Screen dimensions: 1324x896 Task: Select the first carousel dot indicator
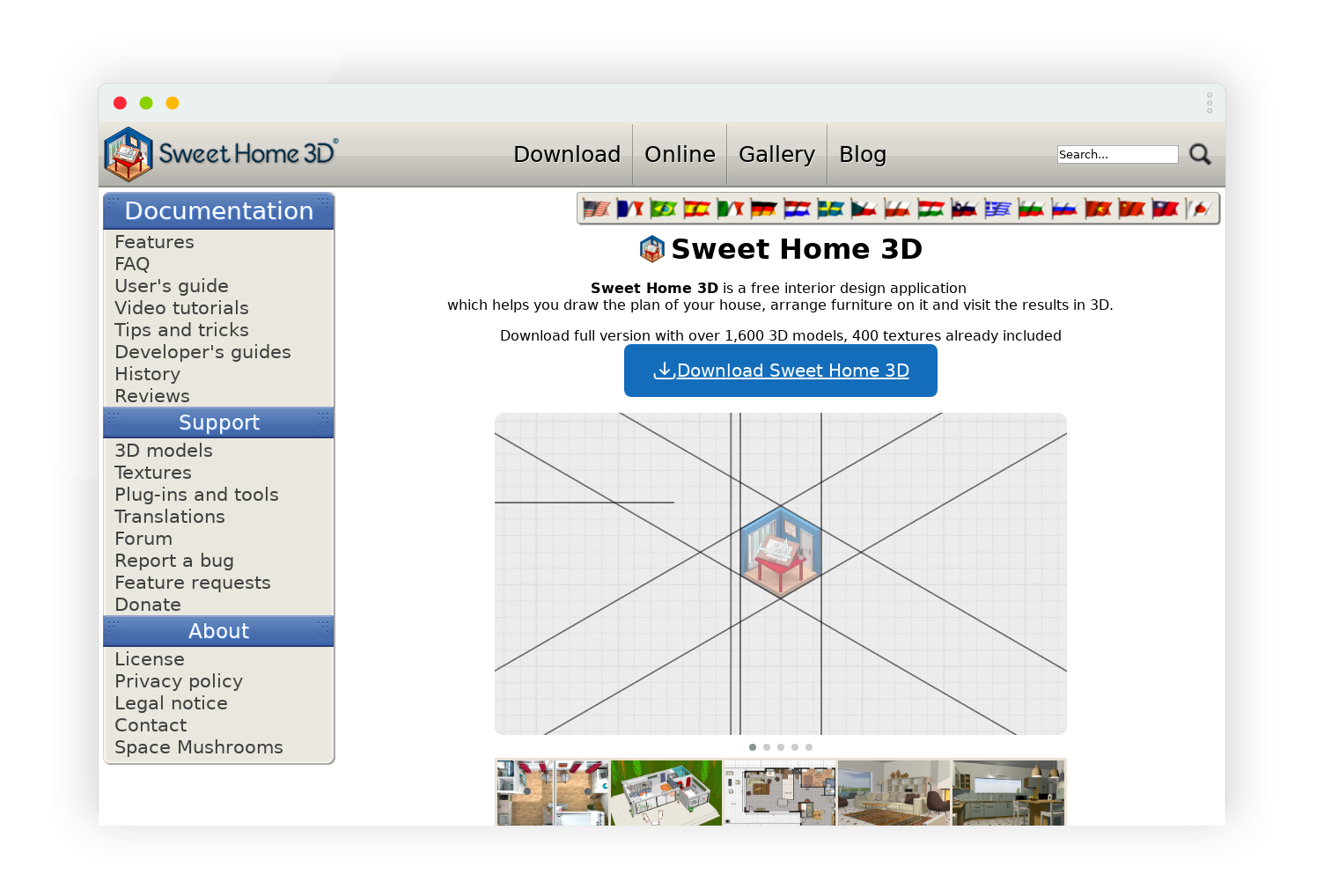(x=753, y=747)
